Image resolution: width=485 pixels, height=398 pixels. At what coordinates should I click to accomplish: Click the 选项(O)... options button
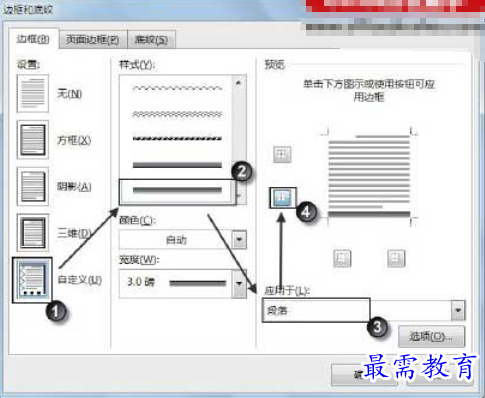[x=431, y=337]
